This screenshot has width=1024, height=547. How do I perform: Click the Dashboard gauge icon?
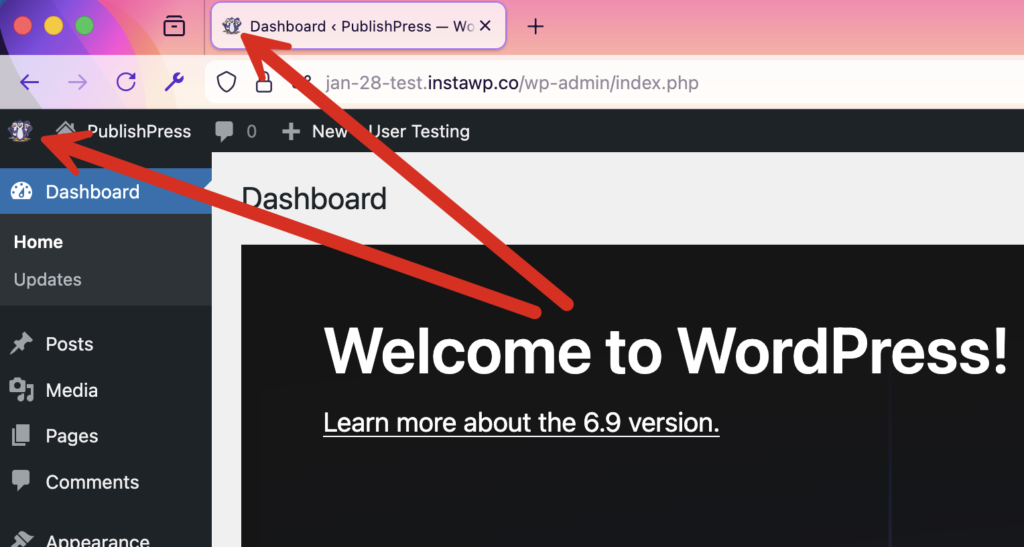tap(22, 191)
